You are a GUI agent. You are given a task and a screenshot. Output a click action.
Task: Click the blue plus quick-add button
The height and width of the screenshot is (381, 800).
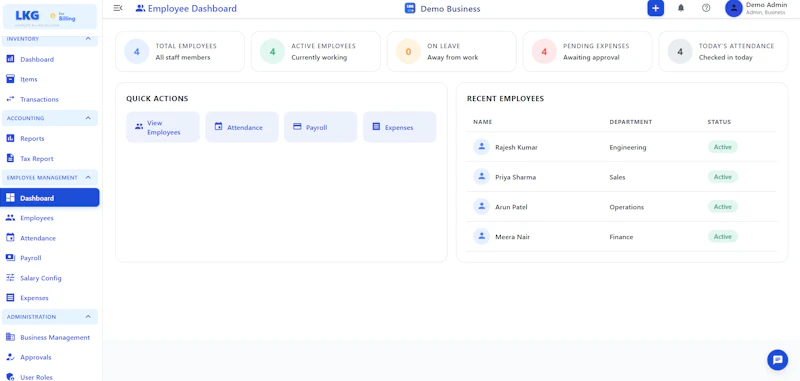coord(656,8)
